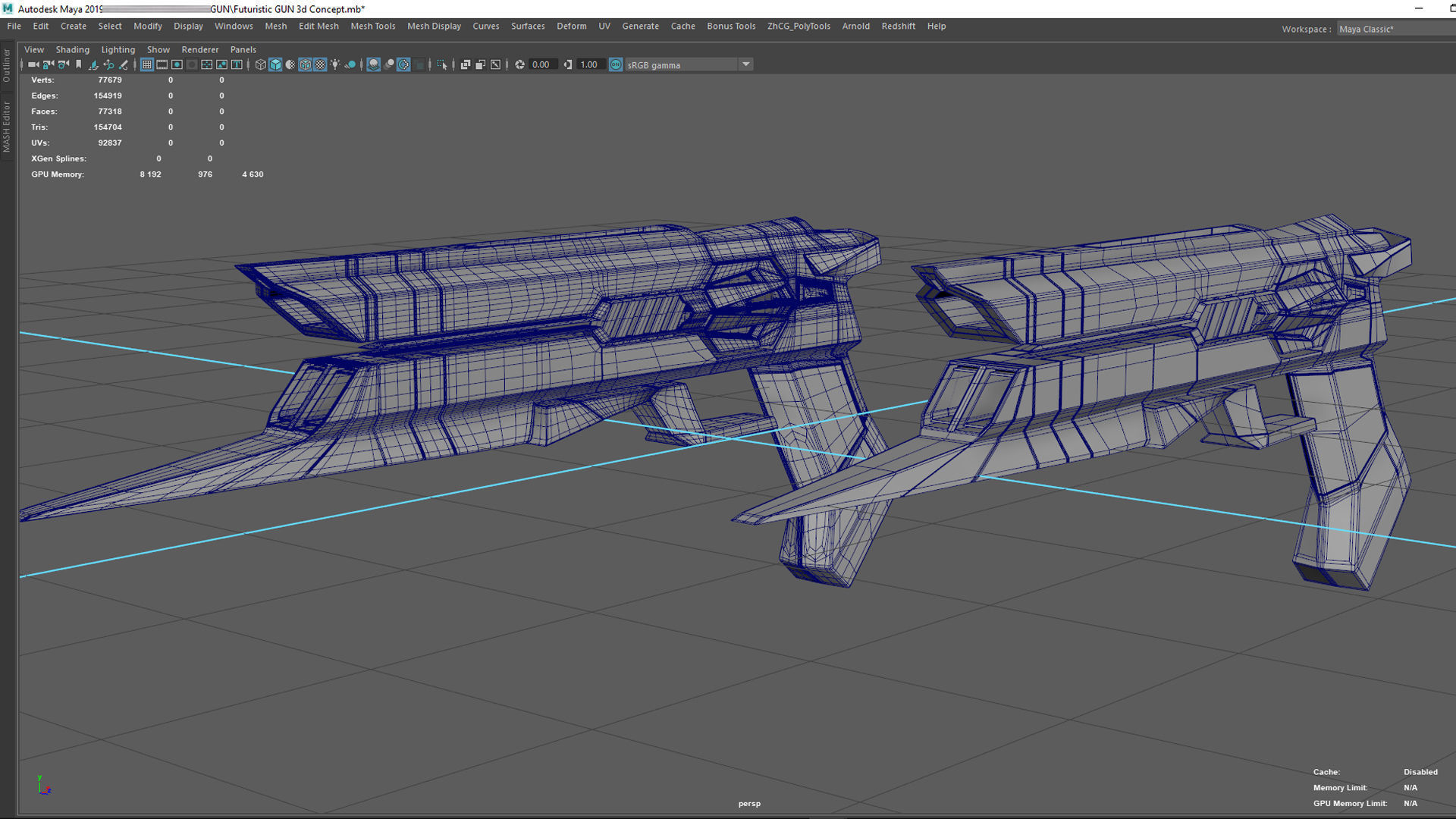Toggle the Film Gate icon
Image resolution: width=1456 pixels, height=819 pixels.
click(x=162, y=64)
